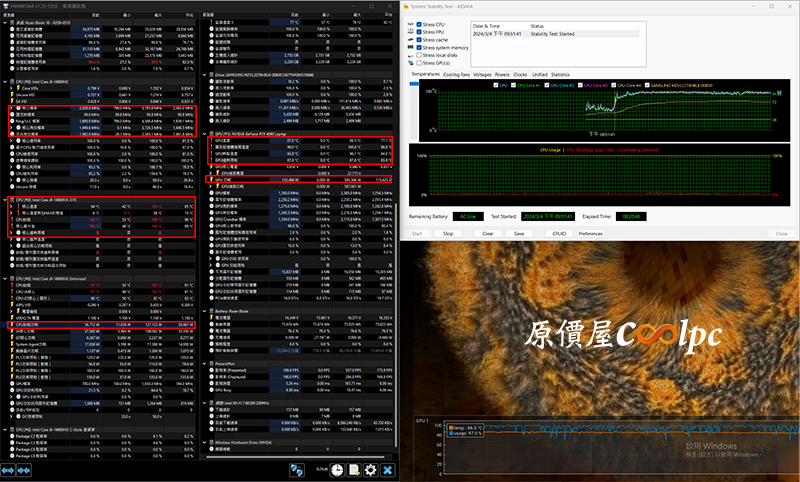Click SA VID lightning bolt icon

(12, 101)
